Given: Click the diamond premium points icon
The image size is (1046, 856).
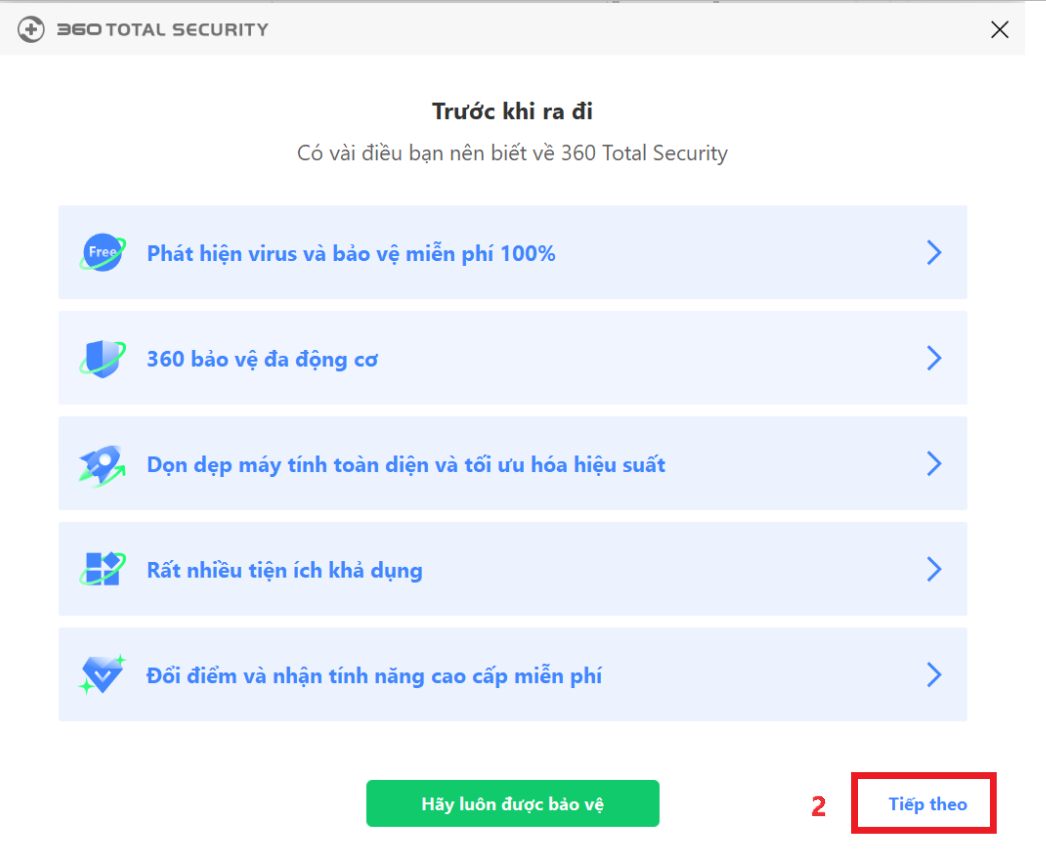Looking at the screenshot, I should (102, 676).
